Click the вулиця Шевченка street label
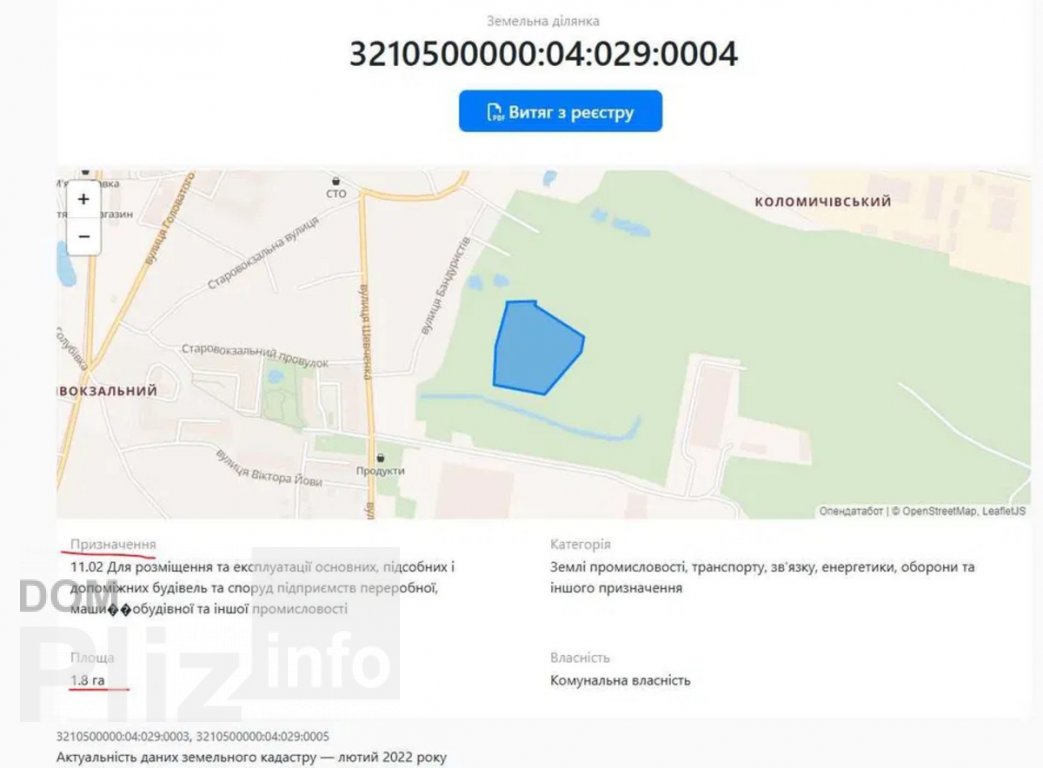Image resolution: width=1043 pixels, height=768 pixels. point(365,332)
